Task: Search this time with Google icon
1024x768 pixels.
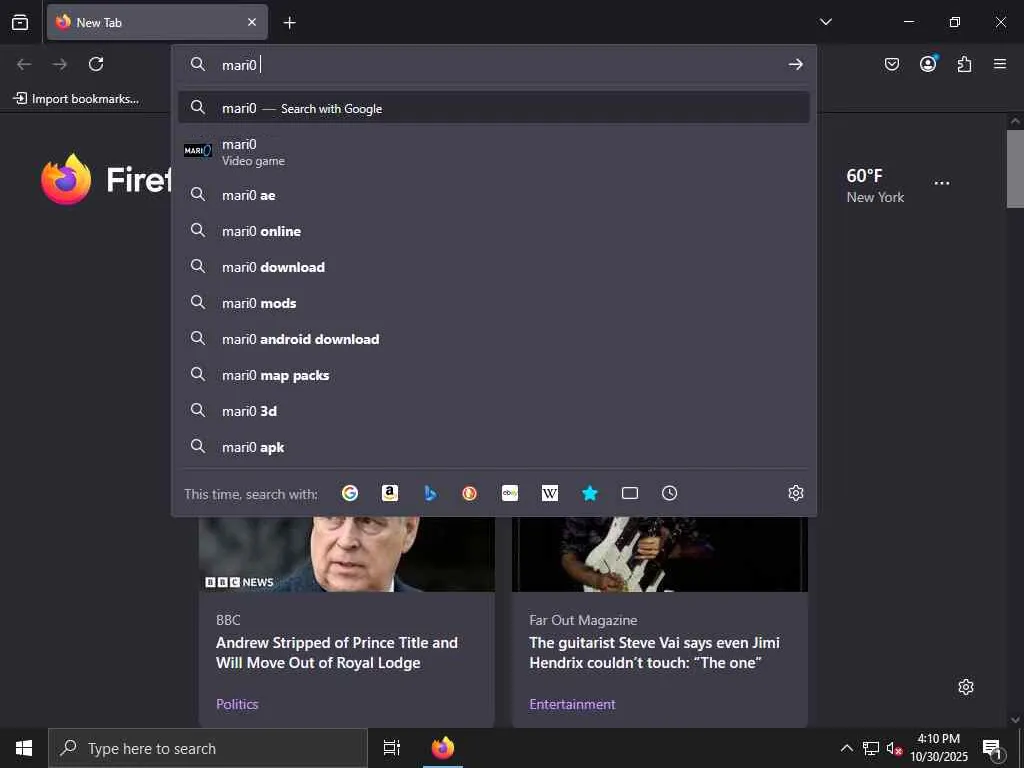Action: (350, 493)
